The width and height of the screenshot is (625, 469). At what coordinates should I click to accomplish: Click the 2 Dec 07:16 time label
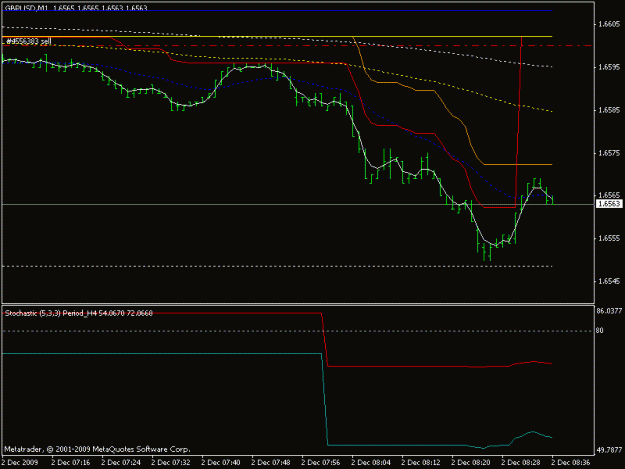(x=71, y=462)
